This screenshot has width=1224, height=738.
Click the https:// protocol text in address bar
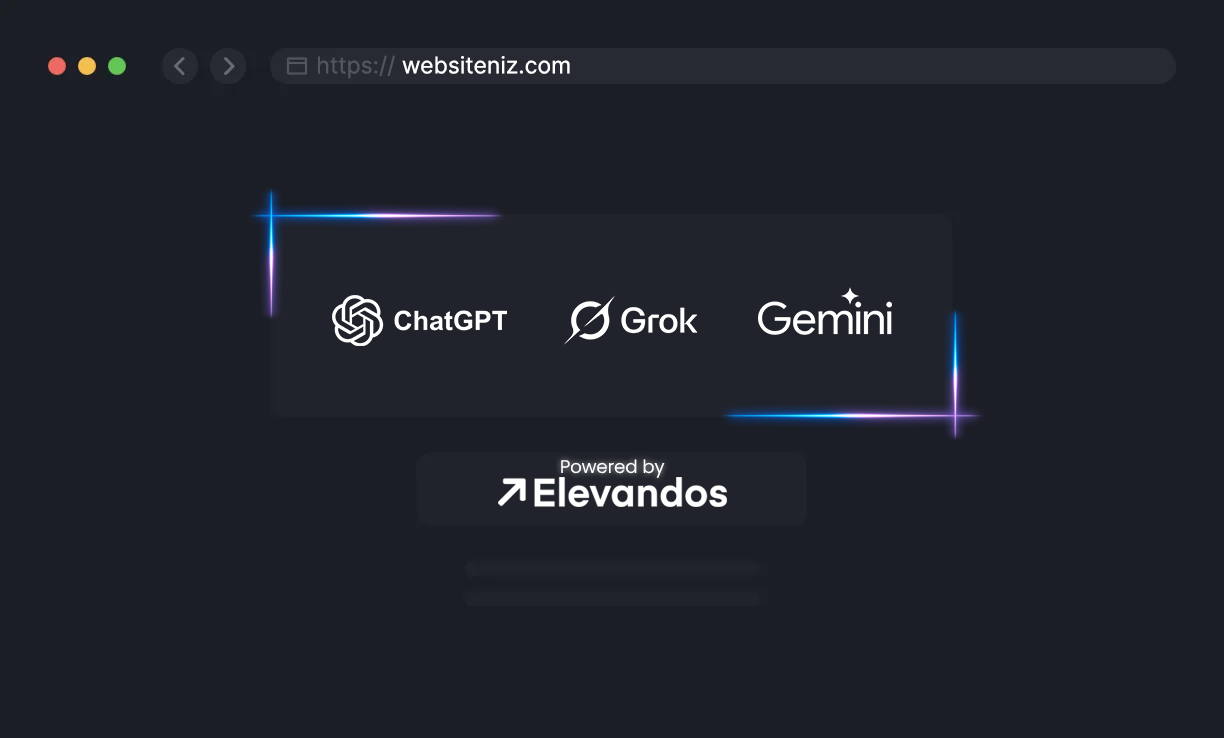(355, 66)
